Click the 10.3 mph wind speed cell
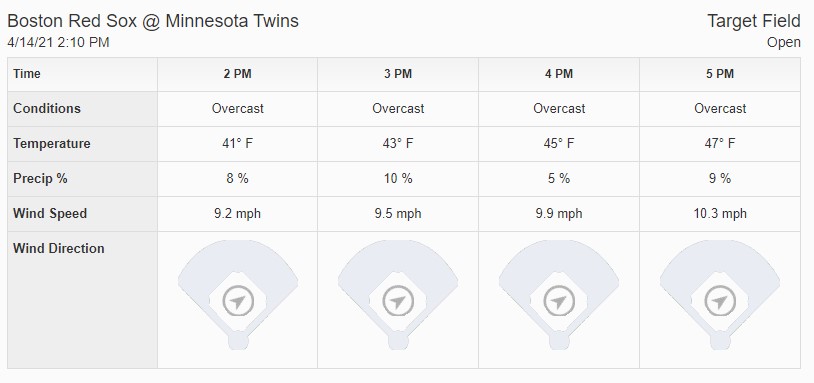The image size is (814, 383). (x=720, y=213)
